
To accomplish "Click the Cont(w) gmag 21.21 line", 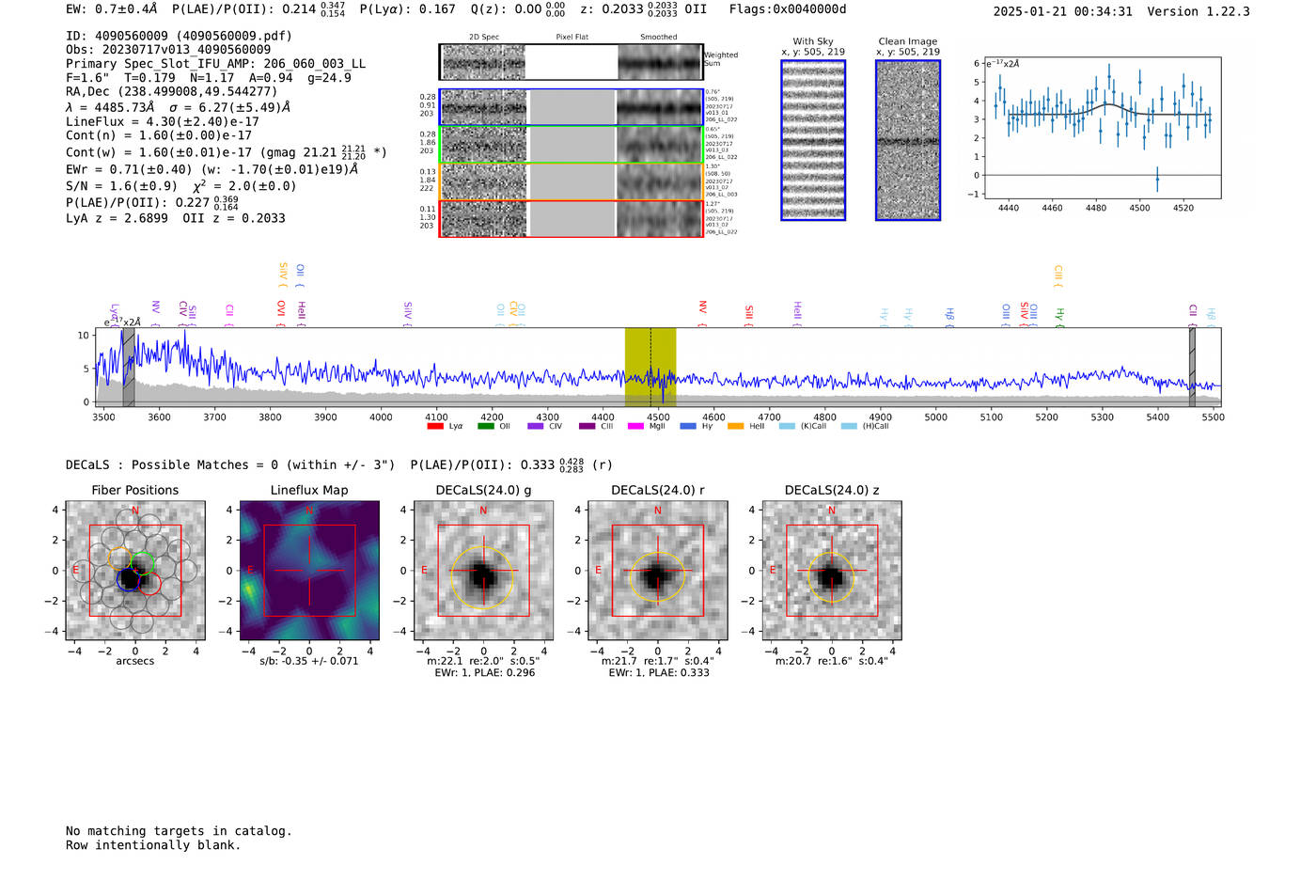I will [227, 151].
